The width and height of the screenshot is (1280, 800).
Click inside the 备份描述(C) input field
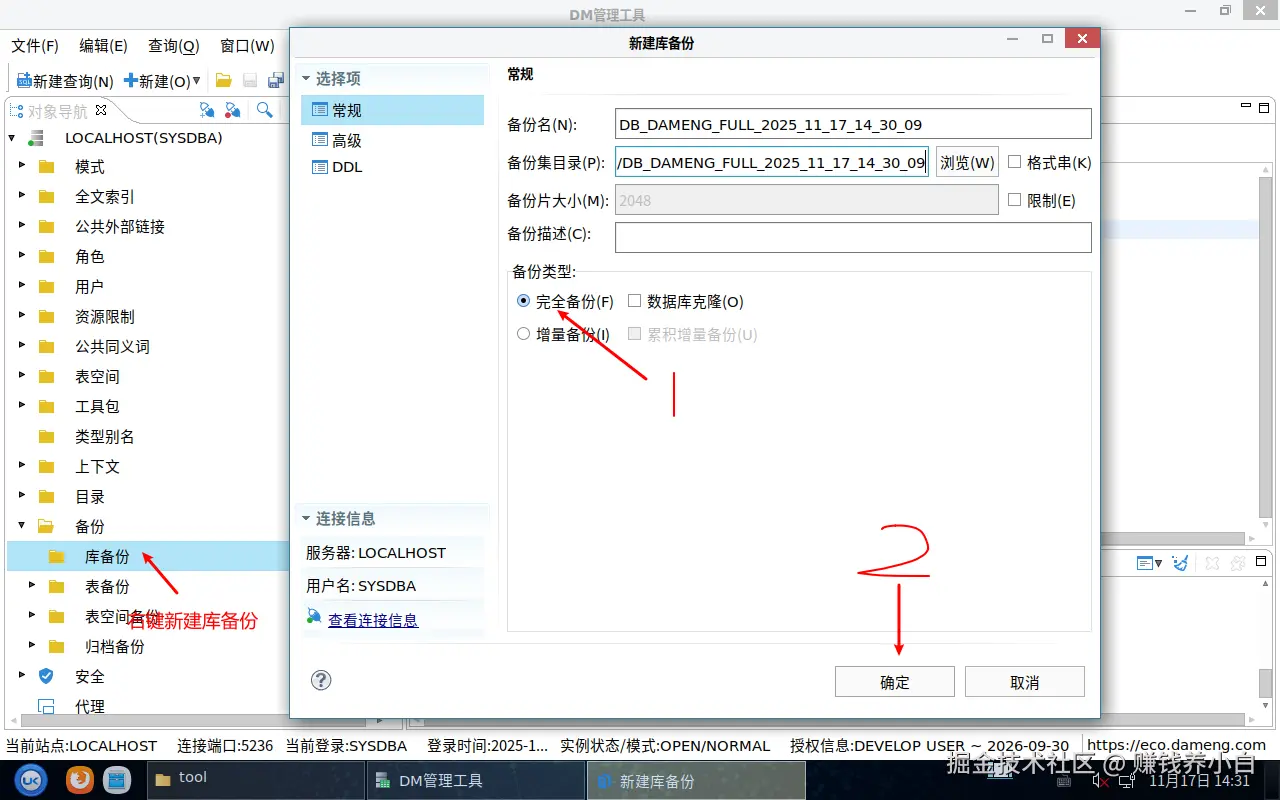pyautogui.click(x=852, y=237)
